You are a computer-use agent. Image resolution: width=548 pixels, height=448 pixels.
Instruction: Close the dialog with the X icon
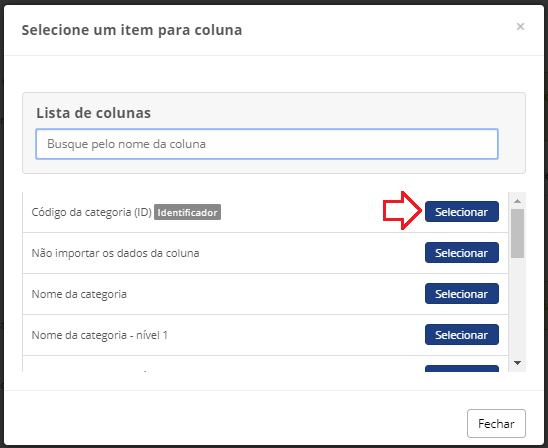click(x=520, y=27)
